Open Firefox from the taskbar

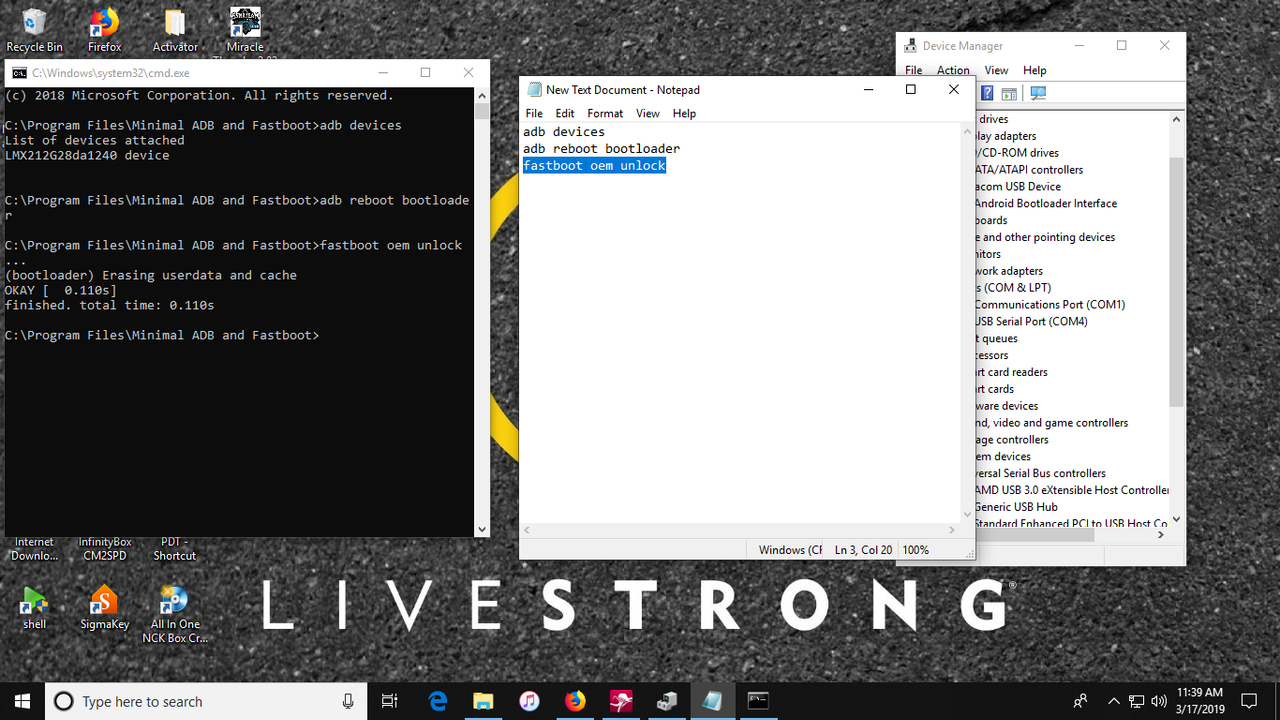(x=575, y=701)
